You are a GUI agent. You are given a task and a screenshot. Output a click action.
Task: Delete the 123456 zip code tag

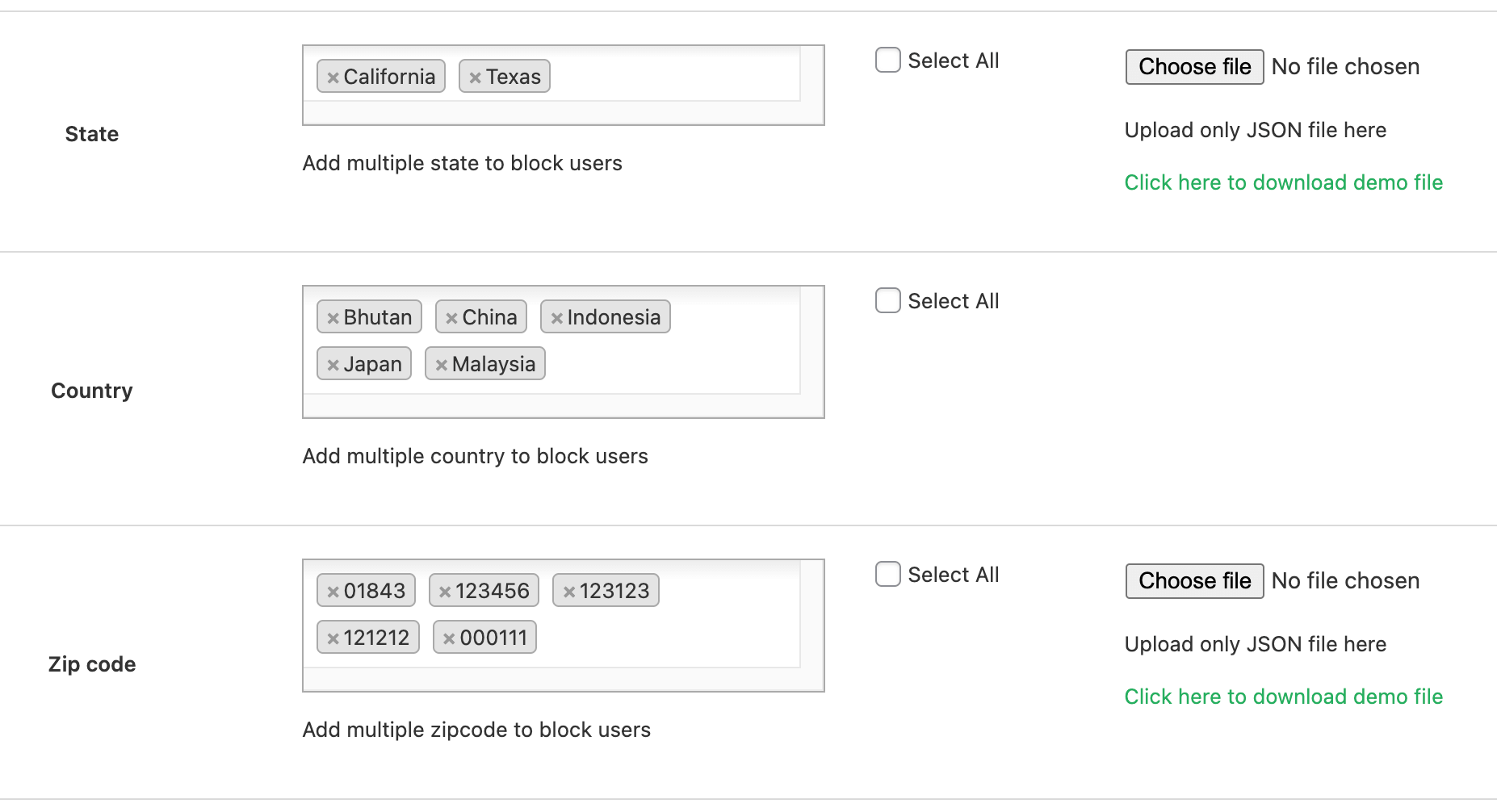tap(444, 592)
